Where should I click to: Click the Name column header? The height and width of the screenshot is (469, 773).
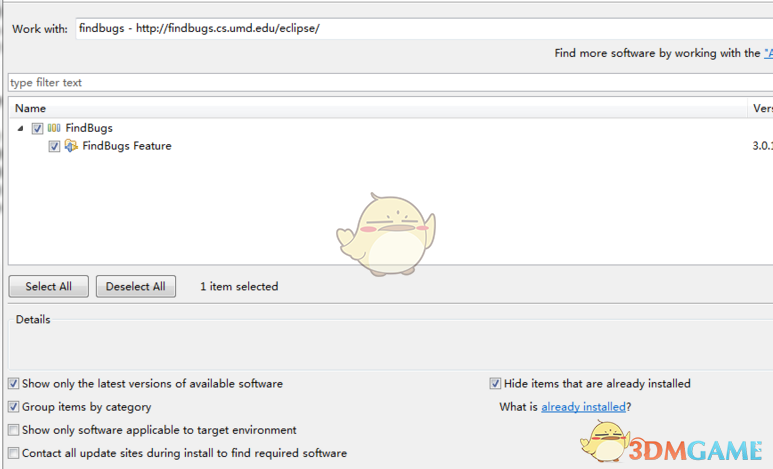pyautogui.click(x=378, y=108)
